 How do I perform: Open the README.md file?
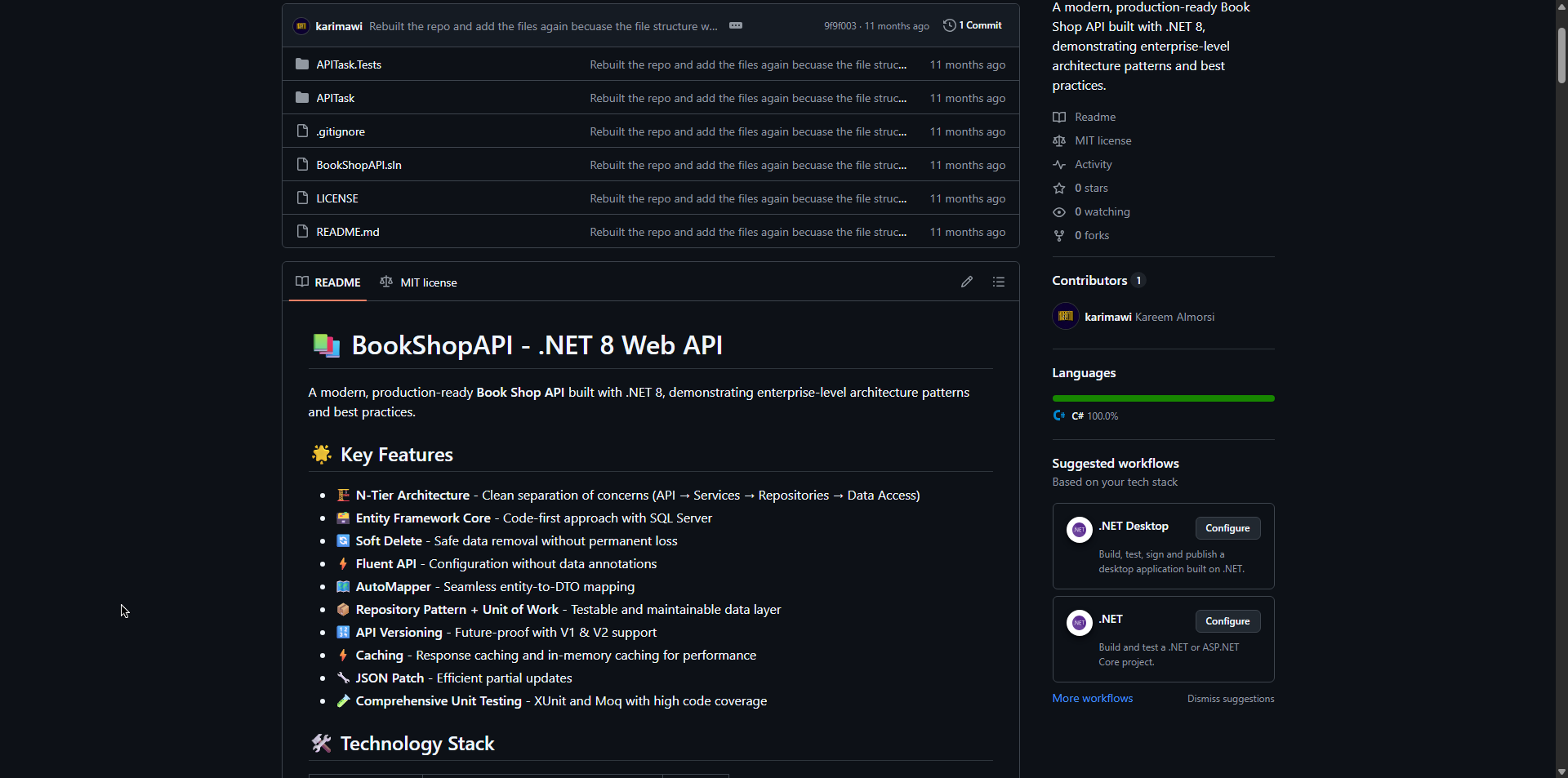coord(348,232)
